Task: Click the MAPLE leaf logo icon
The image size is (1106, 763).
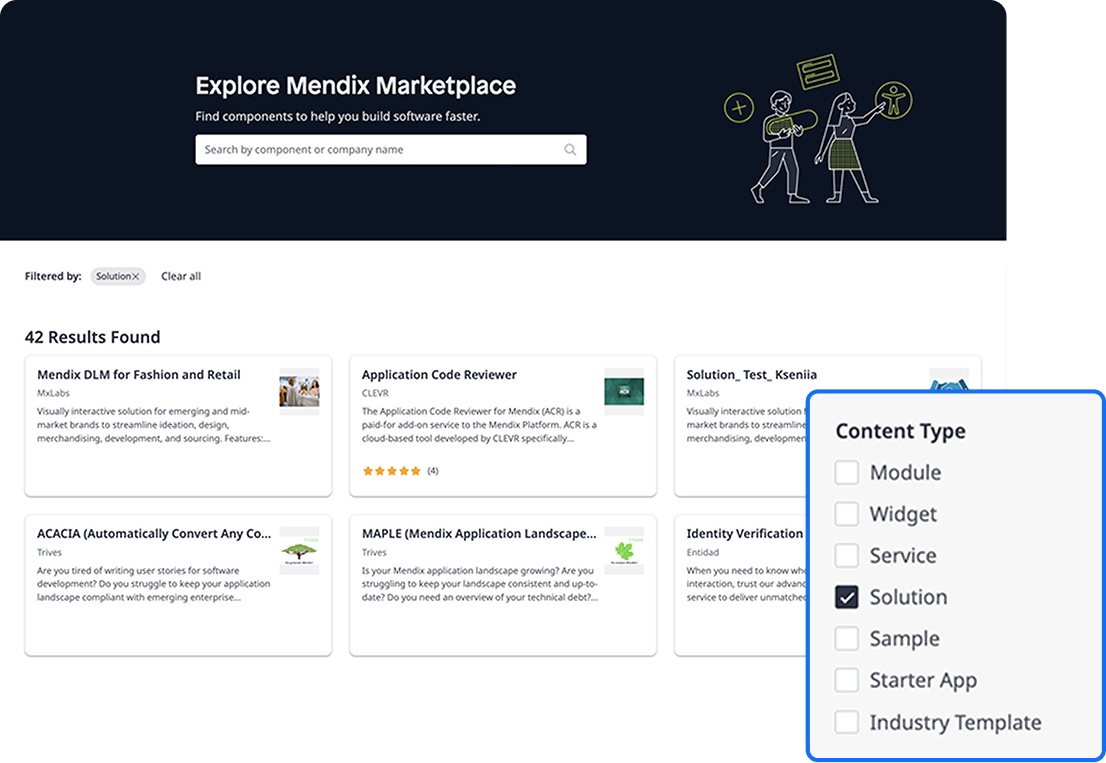Action: tap(624, 550)
